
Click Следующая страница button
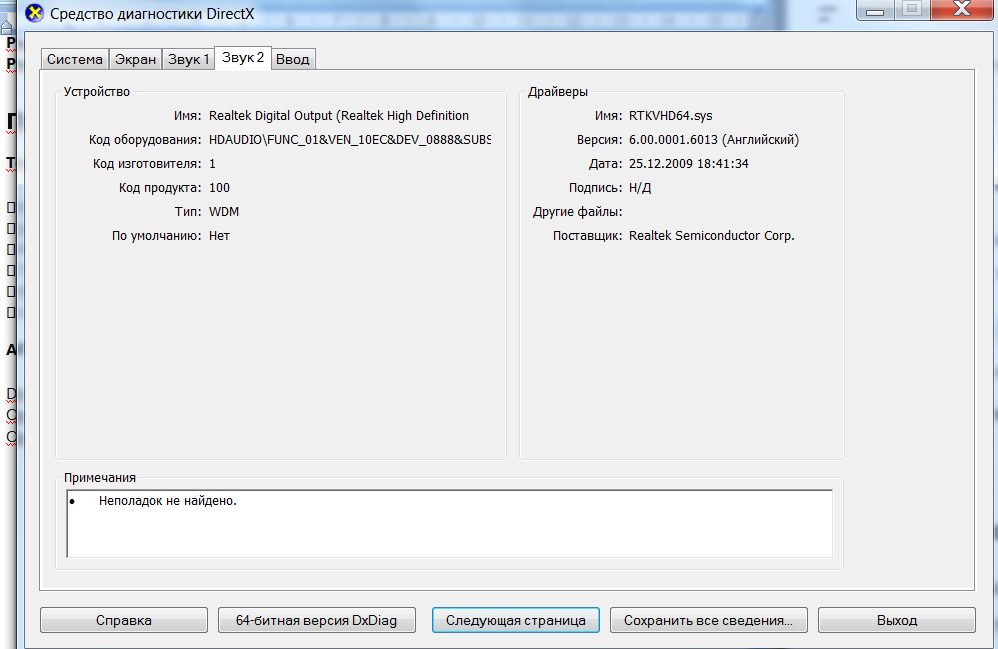coord(516,620)
